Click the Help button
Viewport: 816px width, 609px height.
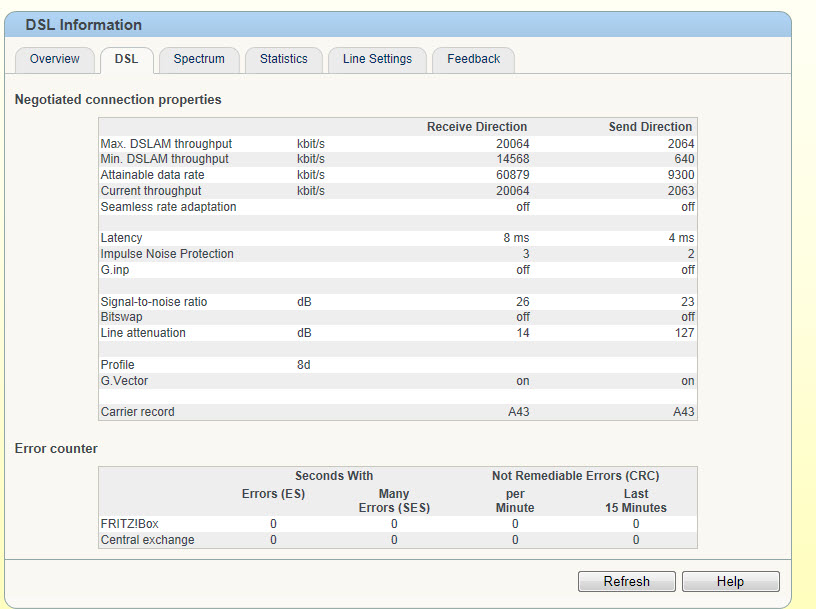coord(730,581)
